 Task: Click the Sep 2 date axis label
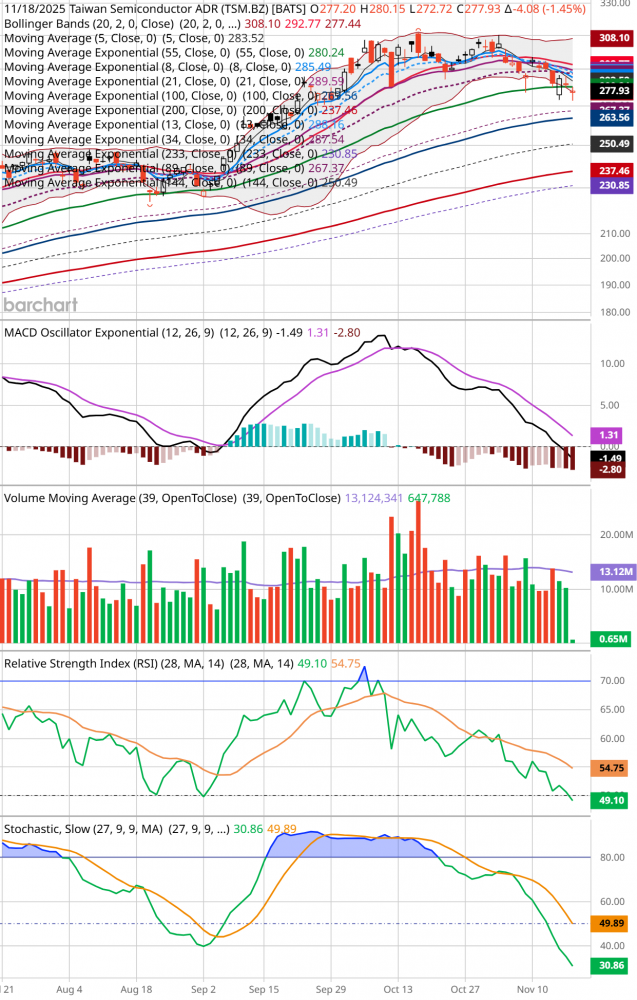point(203,987)
